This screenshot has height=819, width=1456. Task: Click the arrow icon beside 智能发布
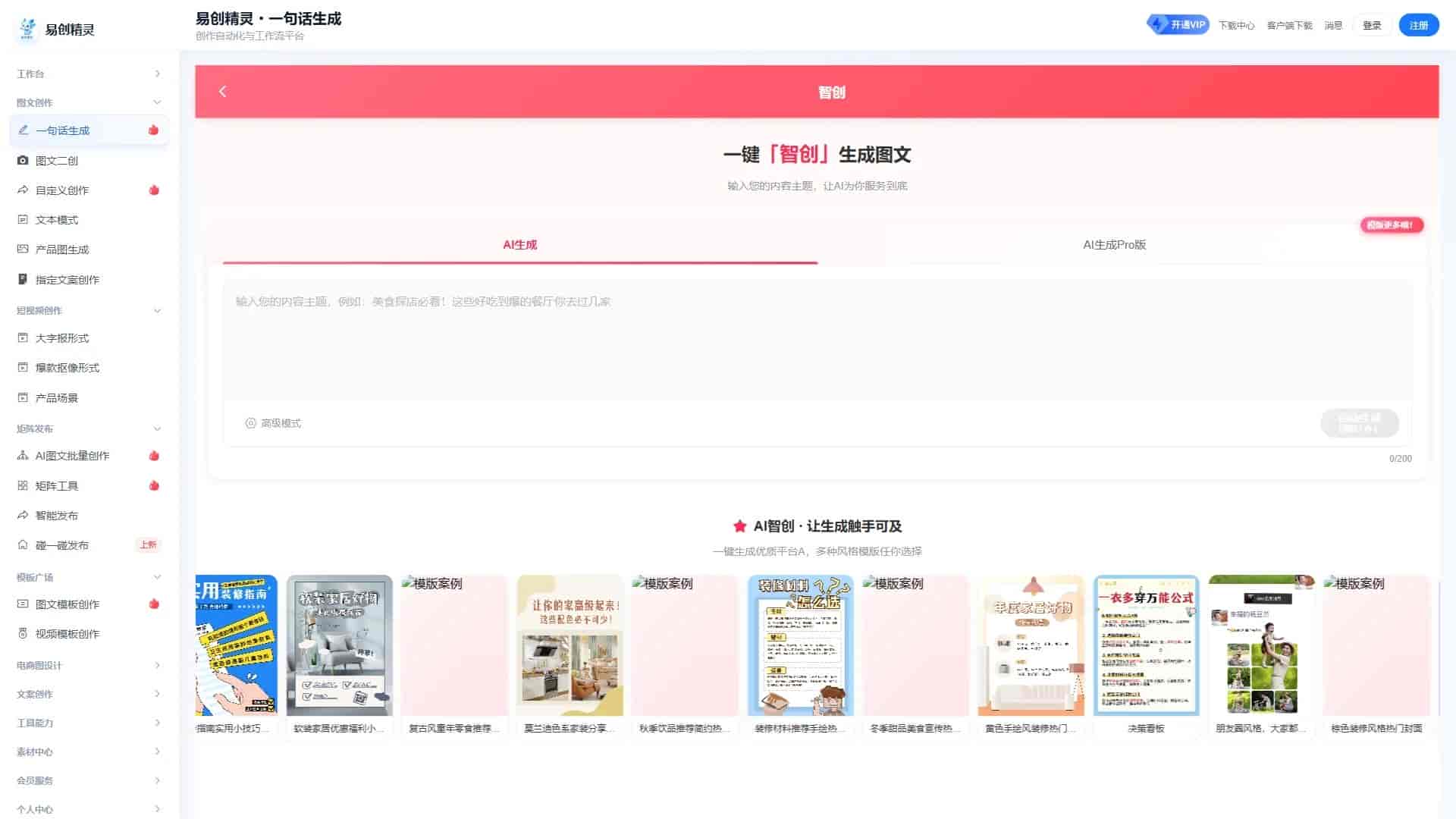point(23,516)
